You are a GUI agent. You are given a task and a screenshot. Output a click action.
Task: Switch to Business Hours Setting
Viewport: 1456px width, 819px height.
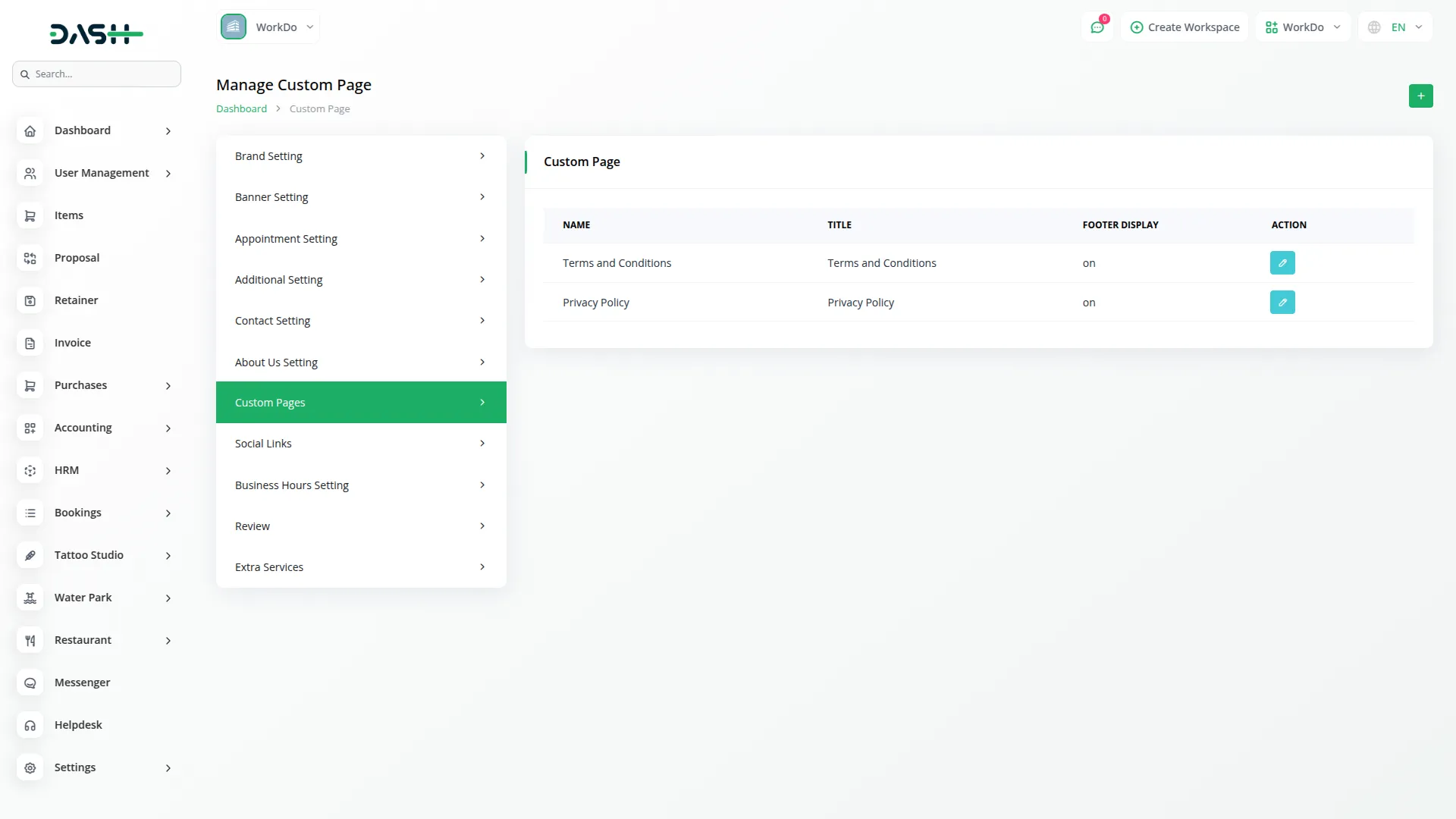(360, 485)
